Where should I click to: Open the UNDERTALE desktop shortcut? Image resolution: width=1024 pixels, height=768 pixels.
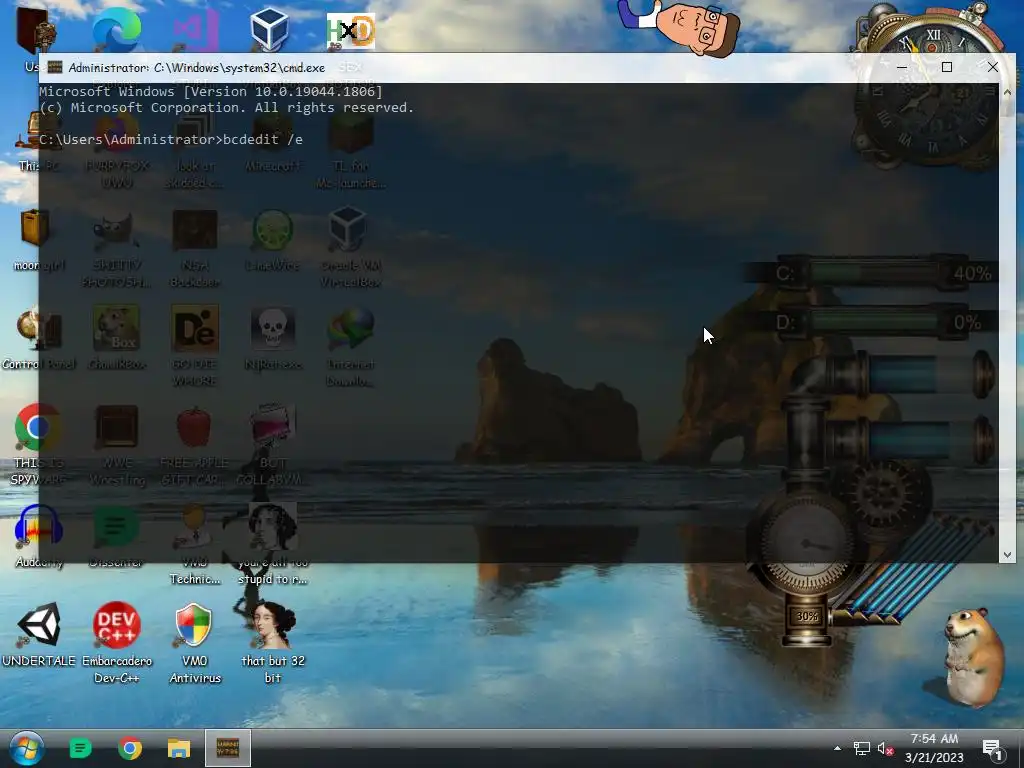click(39, 635)
